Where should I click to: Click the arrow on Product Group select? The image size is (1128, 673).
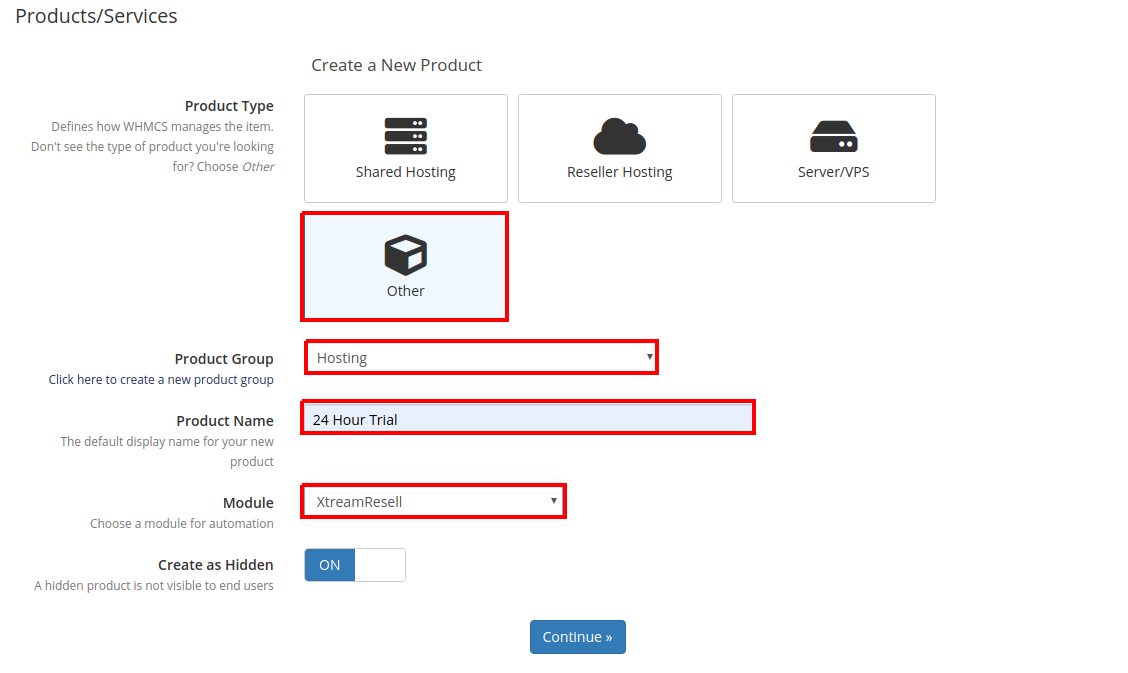coord(649,356)
